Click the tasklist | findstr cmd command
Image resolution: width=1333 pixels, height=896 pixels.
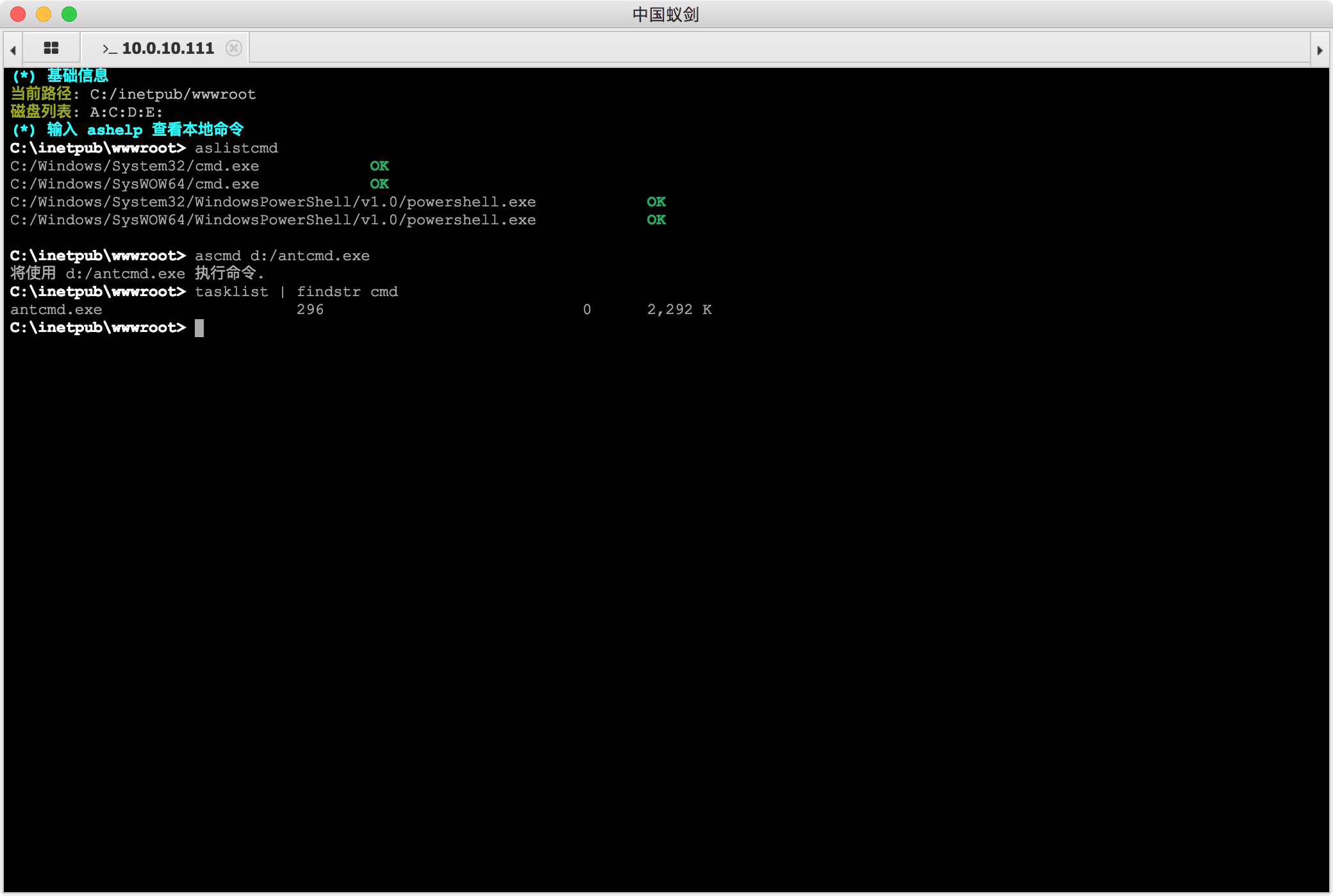296,292
